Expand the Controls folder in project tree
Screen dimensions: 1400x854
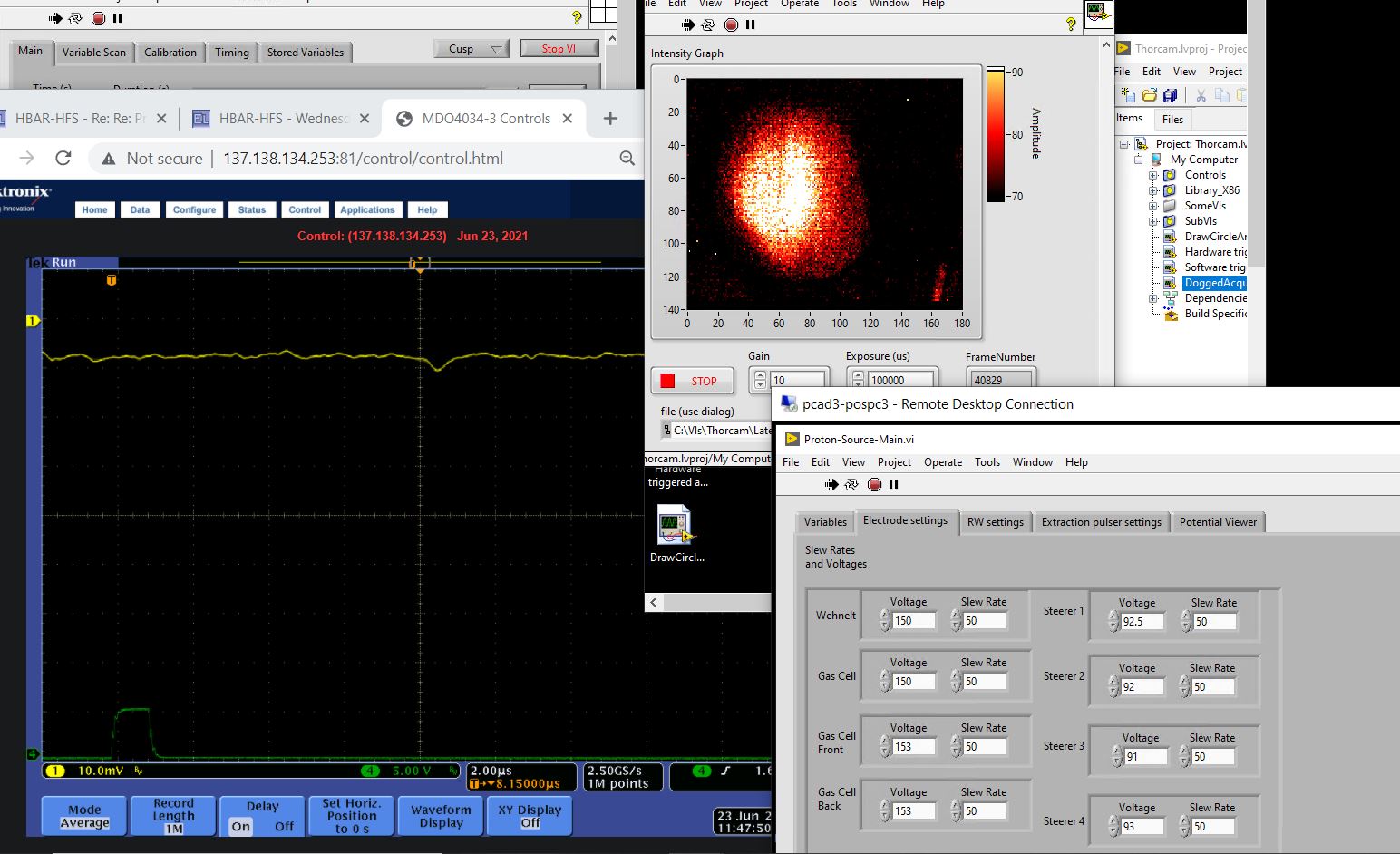[x=1153, y=175]
